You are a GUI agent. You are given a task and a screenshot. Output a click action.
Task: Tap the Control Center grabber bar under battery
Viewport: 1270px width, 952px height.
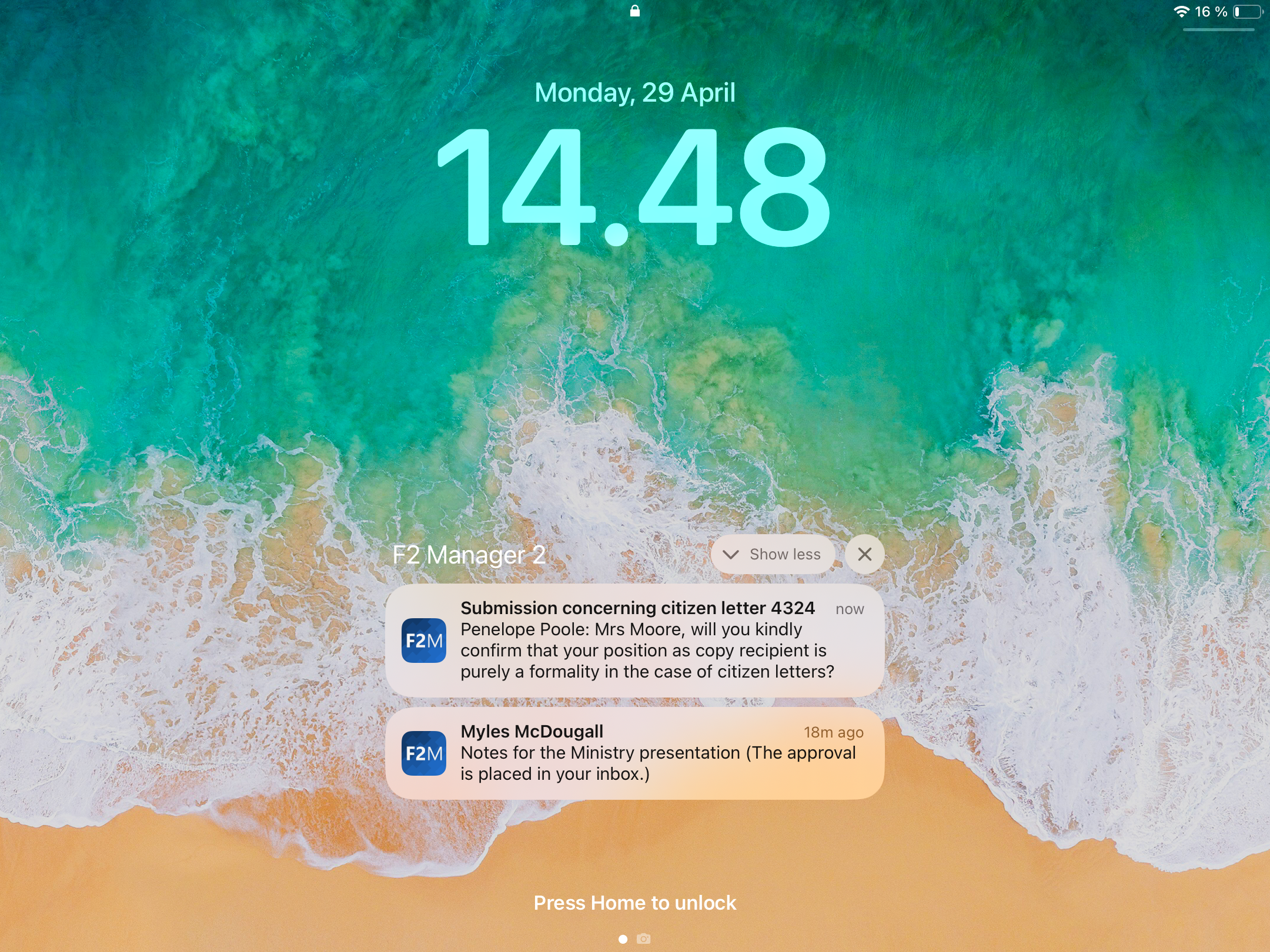coord(1218,29)
